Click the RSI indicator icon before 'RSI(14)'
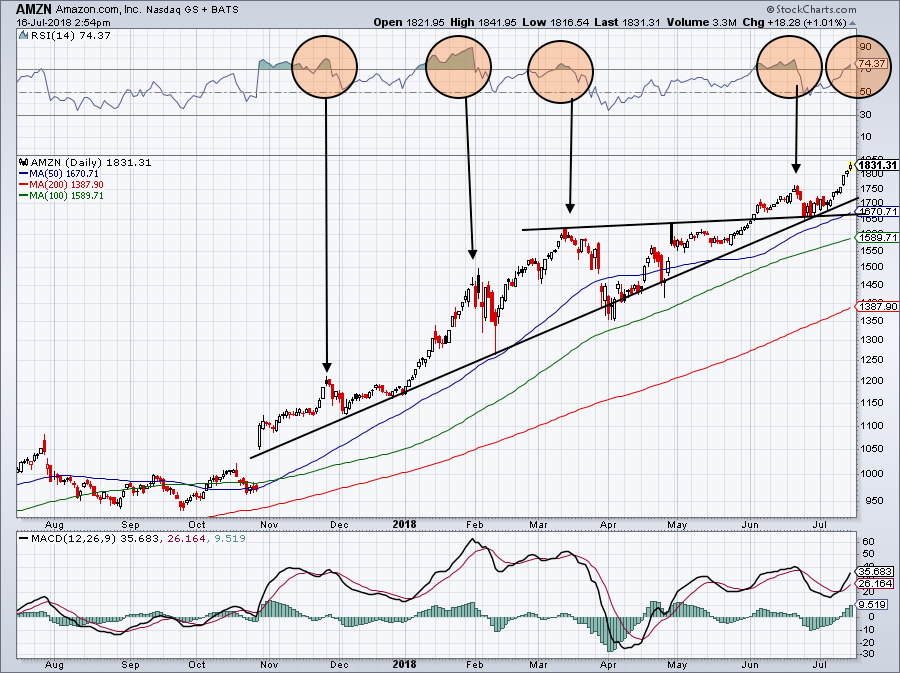Screen dimensions: 900x673 (x=23, y=35)
